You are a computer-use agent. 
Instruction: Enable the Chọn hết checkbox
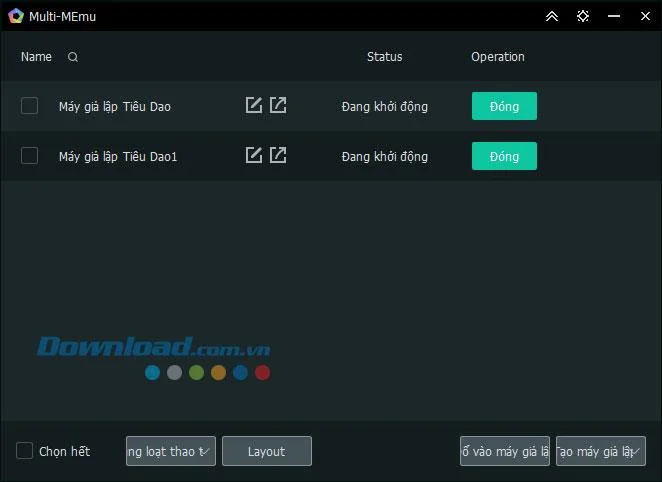[x=24, y=451]
